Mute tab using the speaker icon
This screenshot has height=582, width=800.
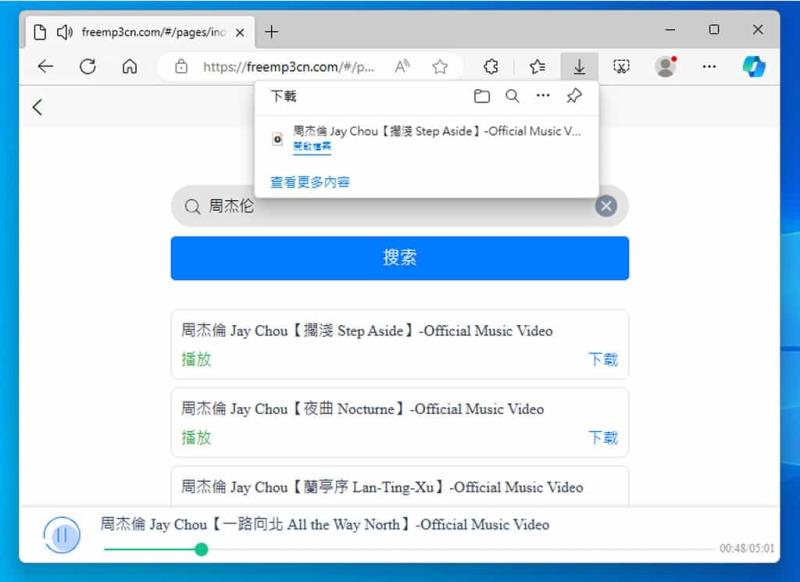pos(64,32)
